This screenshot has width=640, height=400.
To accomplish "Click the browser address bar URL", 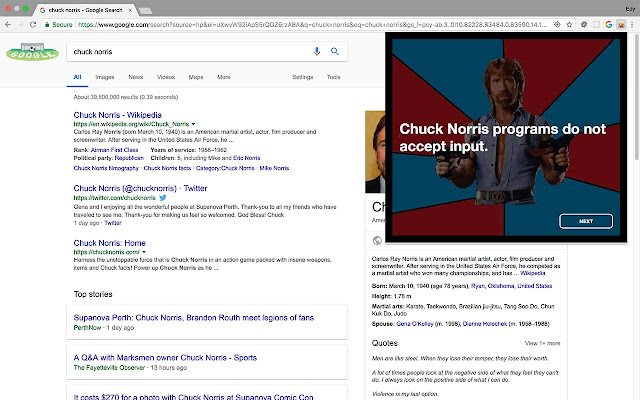I will point(312,24).
